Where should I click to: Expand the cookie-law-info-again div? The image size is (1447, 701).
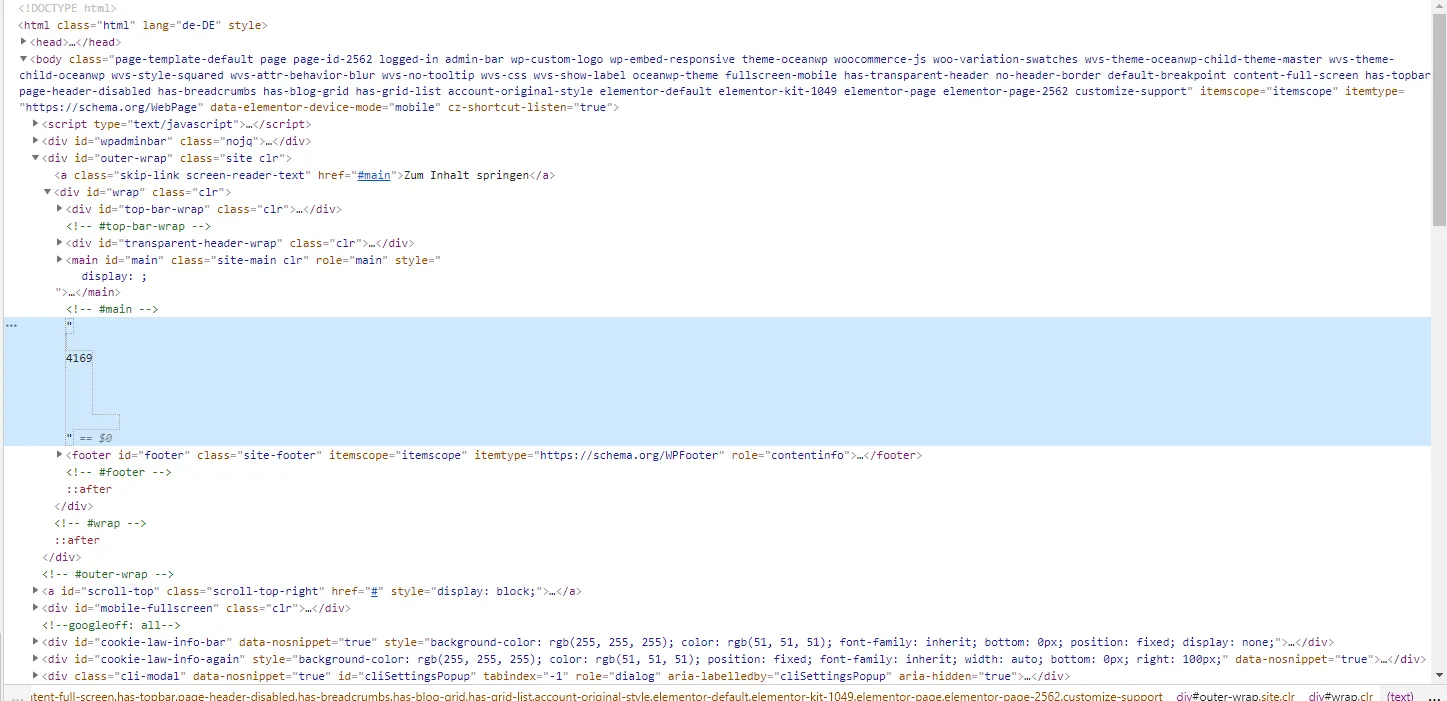(35, 659)
